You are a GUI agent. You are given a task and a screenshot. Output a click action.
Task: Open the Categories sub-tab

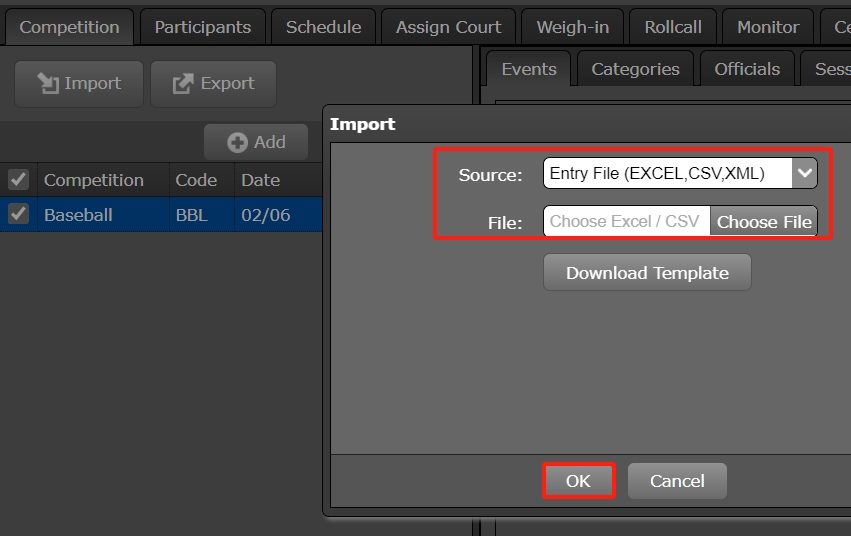(x=635, y=69)
